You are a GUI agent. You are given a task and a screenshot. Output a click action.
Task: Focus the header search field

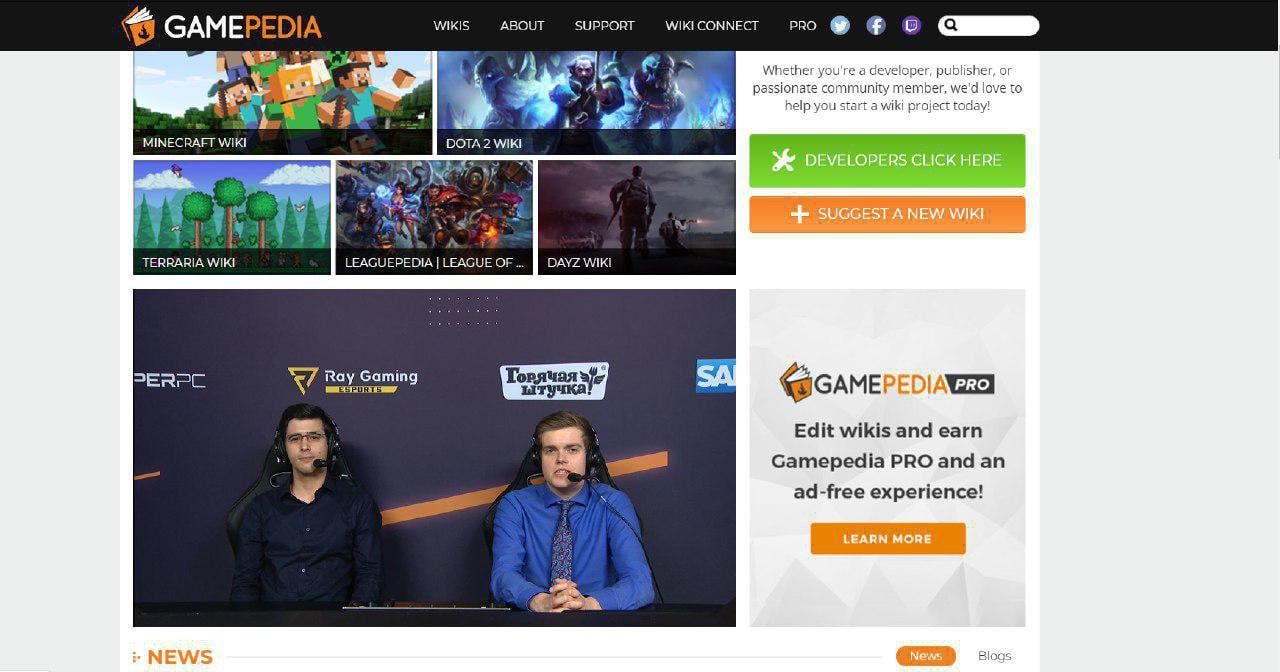988,25
